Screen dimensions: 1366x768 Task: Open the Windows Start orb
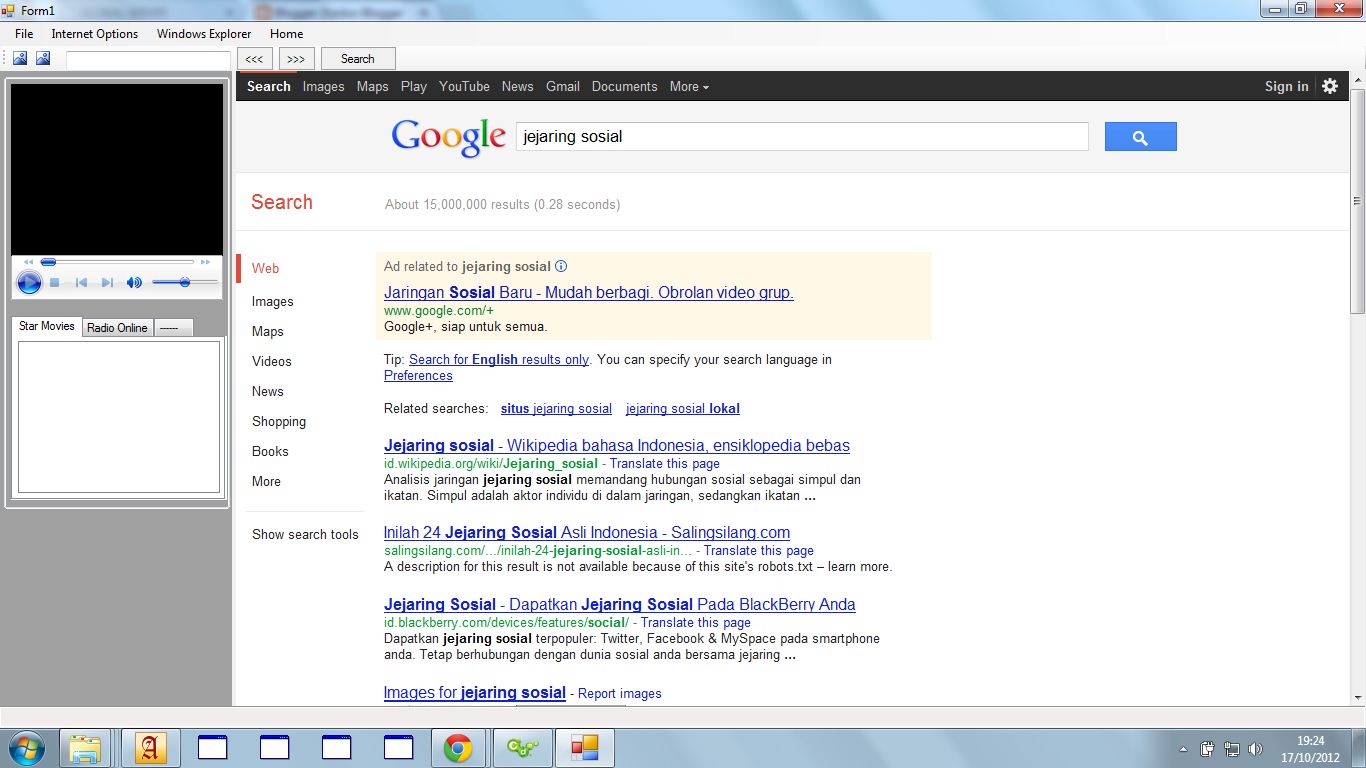(27, 748)
